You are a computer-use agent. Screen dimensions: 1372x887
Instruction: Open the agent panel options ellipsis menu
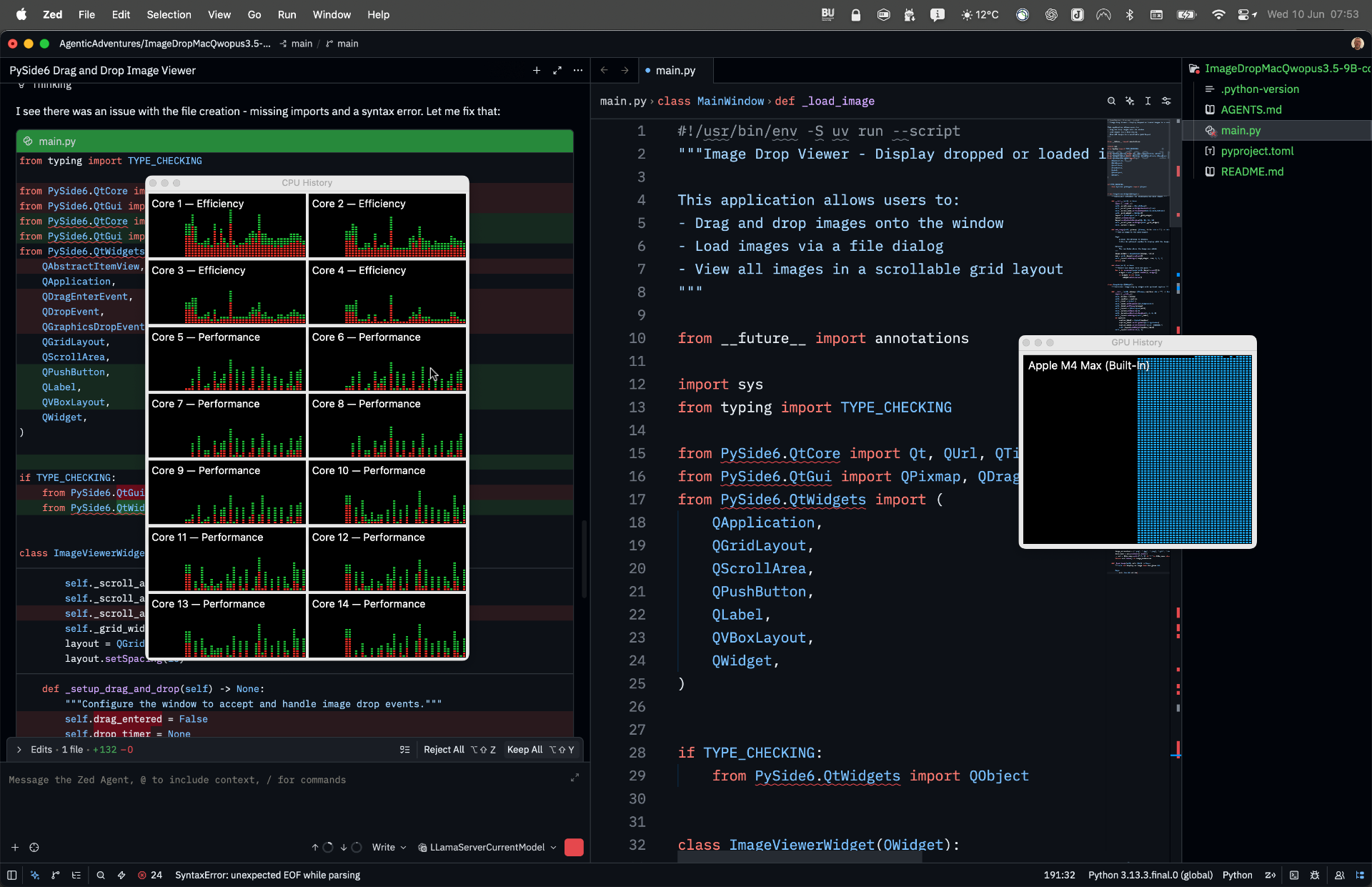pos(578,70)
